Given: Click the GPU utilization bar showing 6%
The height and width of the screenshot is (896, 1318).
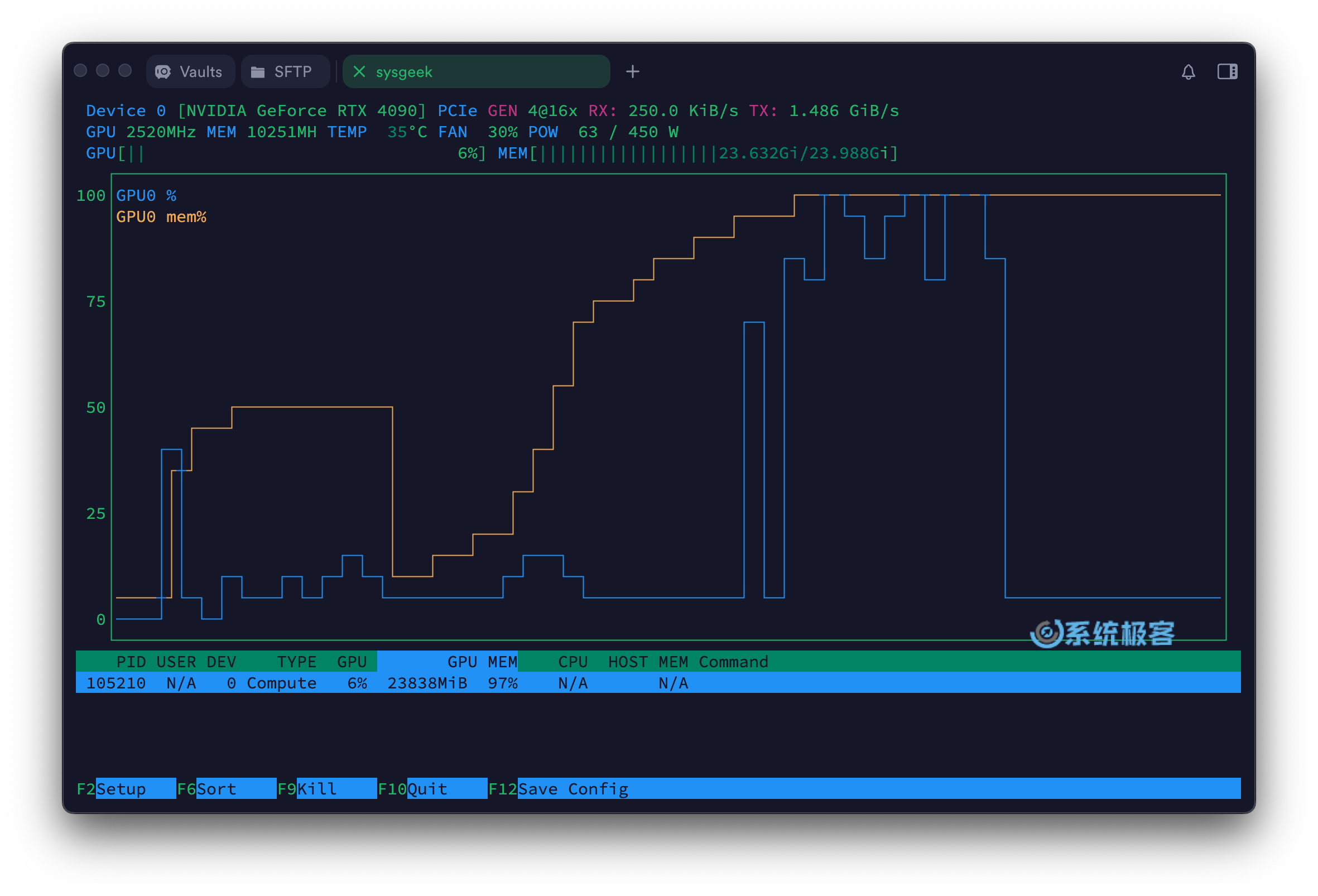Looking at the screenshot, I should (x=286, y=153).
